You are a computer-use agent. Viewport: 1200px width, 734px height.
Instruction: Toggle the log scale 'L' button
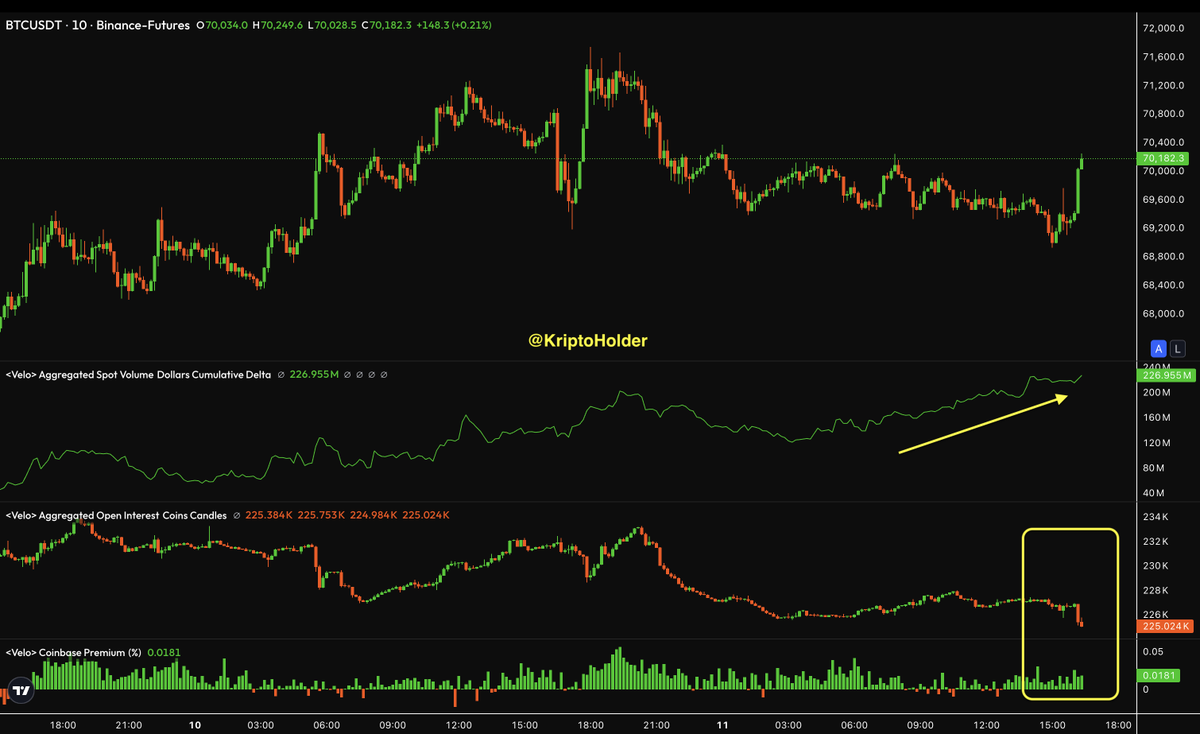[x=1178, y=348]
